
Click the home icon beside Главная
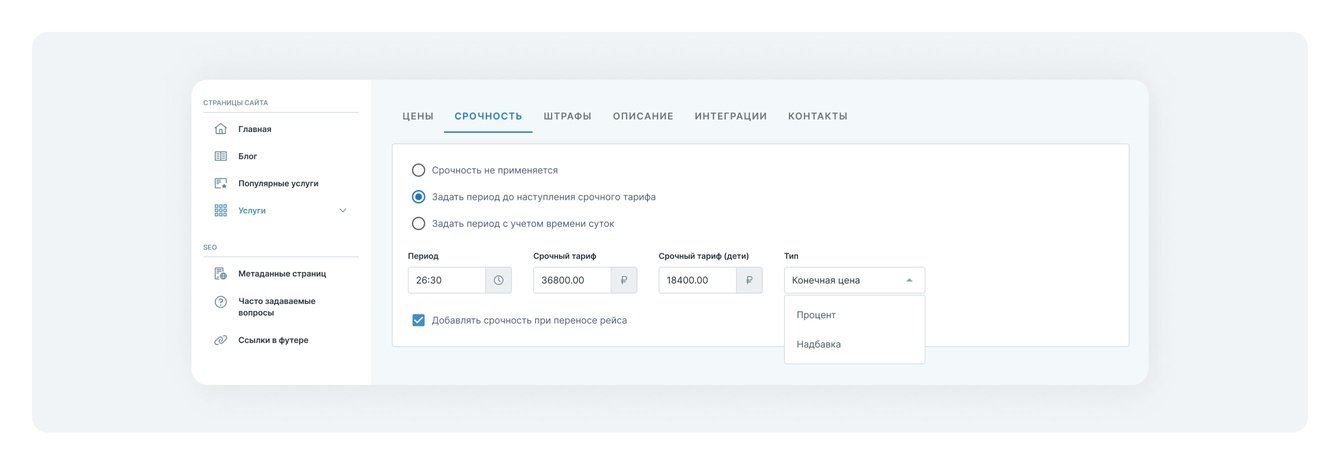[221, 129]
